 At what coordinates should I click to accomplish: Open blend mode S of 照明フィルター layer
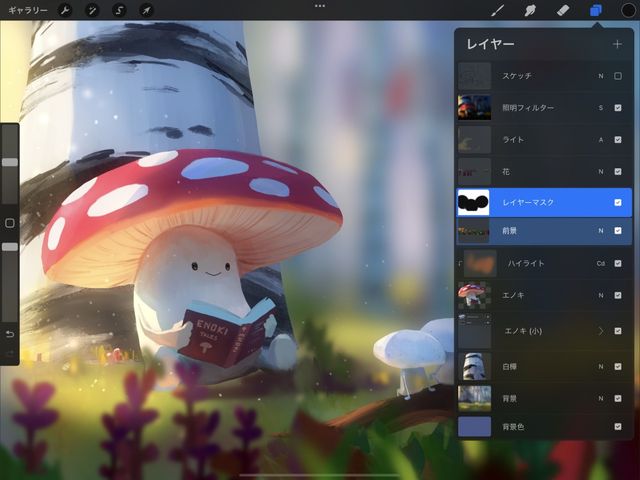coord(601,108)
